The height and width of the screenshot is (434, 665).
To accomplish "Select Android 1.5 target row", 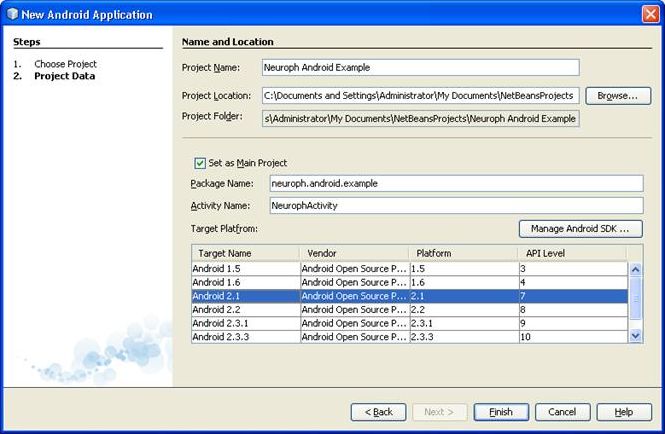I will [x=244, y=269].
